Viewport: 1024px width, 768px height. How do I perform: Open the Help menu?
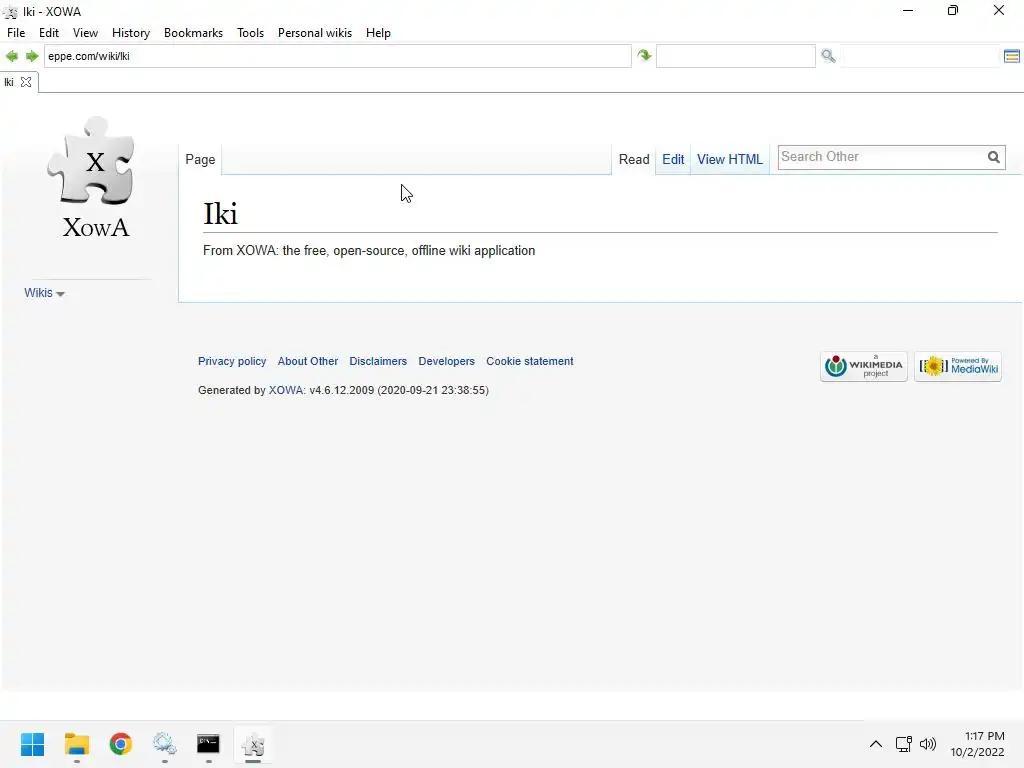[378, 33]
